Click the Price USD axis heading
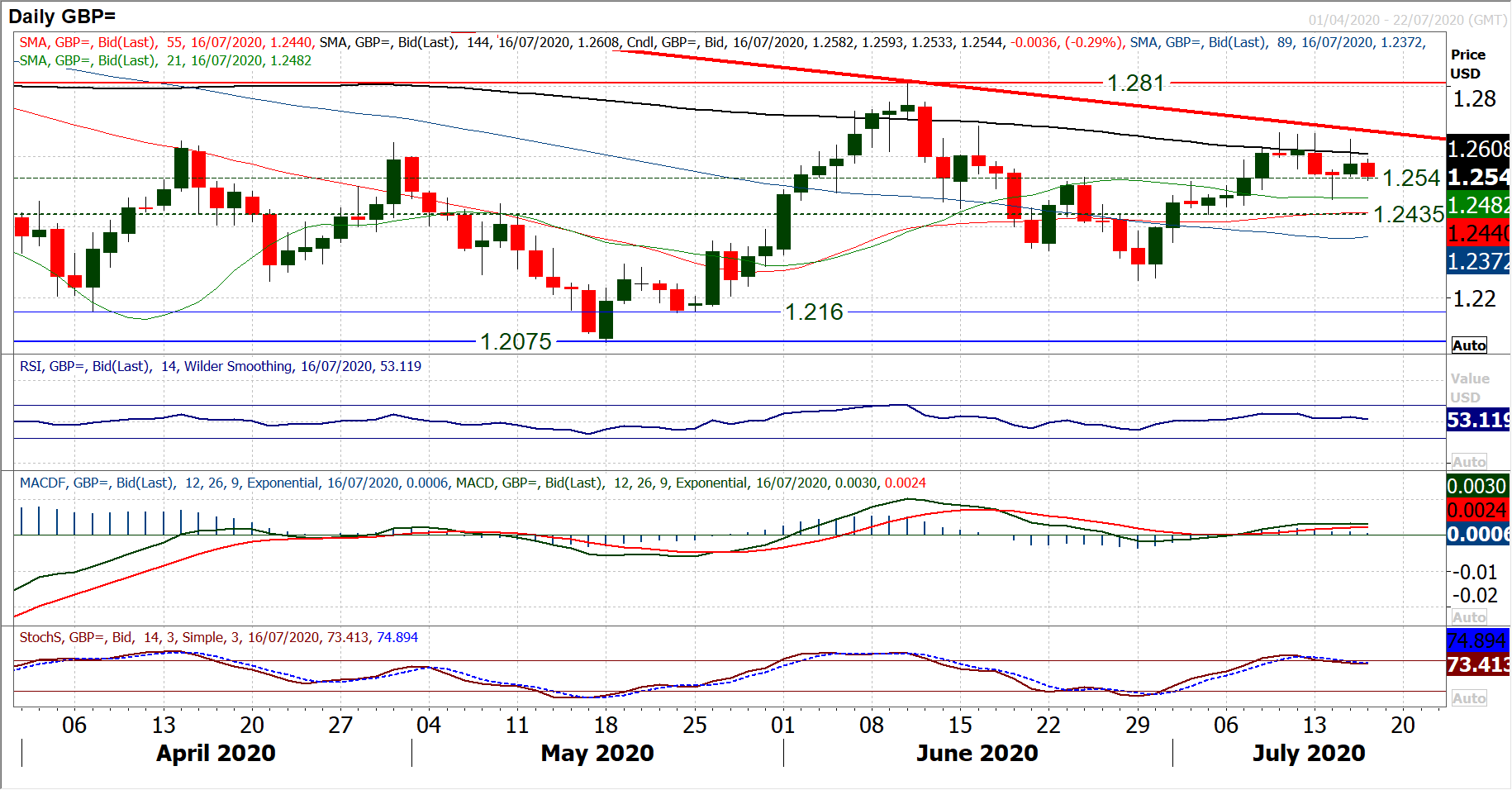This screenshot has height=790, width=1512. (x=1467, y=64)
